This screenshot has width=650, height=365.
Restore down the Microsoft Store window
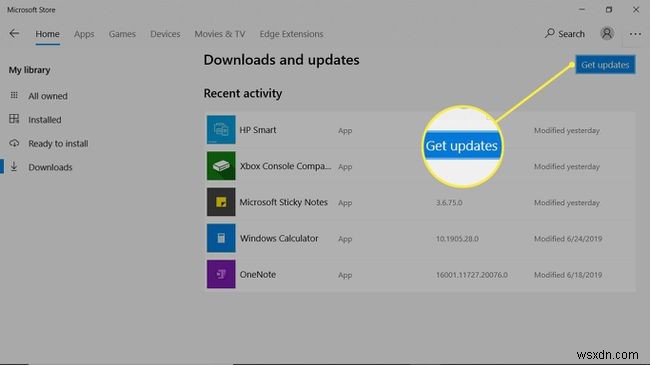pos(609,9)
